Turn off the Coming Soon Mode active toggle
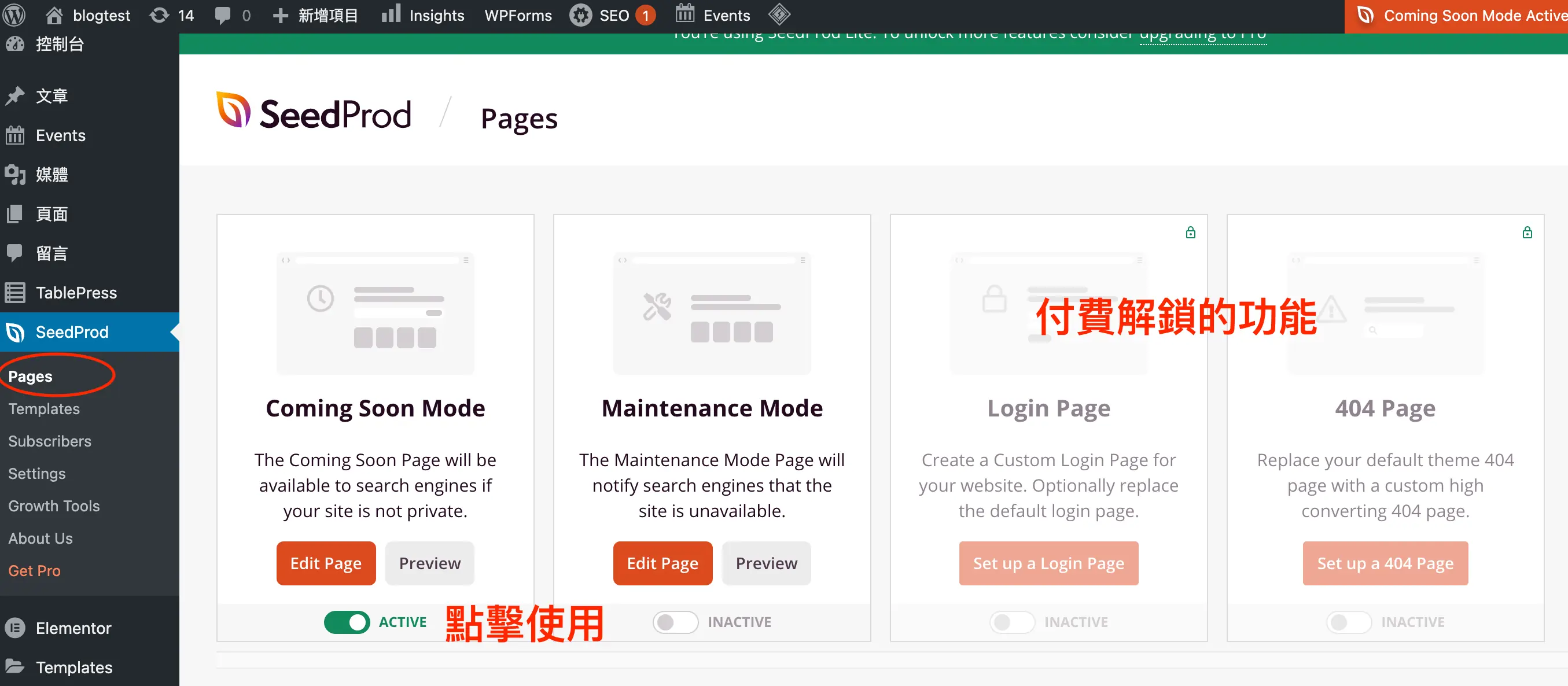 pyautogui.click(x=347, y=622)
